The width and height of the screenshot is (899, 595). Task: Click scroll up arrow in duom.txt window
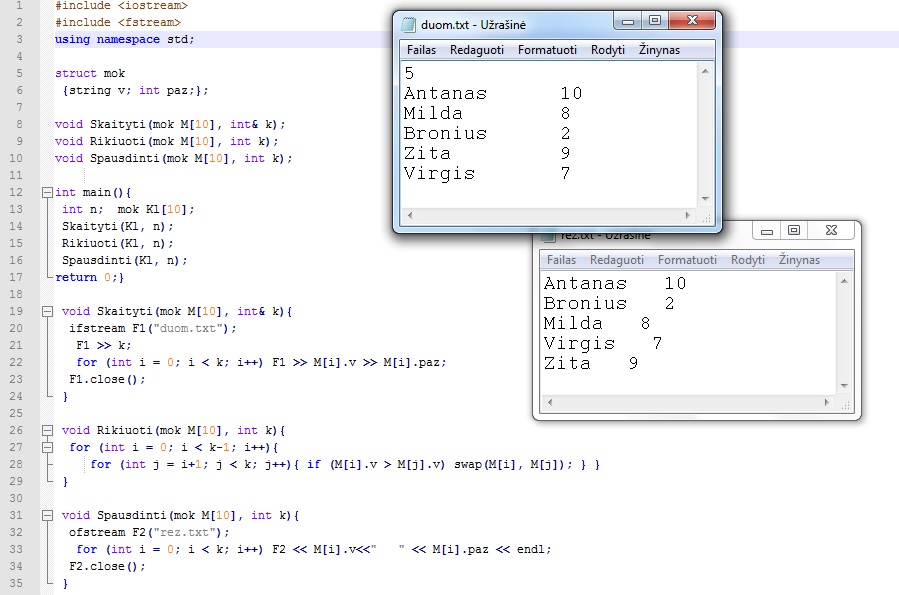(705, 71)
